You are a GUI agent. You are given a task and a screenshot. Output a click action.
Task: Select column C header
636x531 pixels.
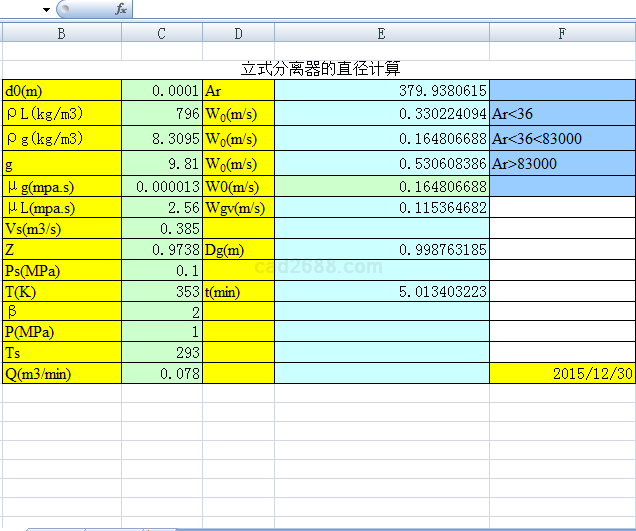click(162, 34)
